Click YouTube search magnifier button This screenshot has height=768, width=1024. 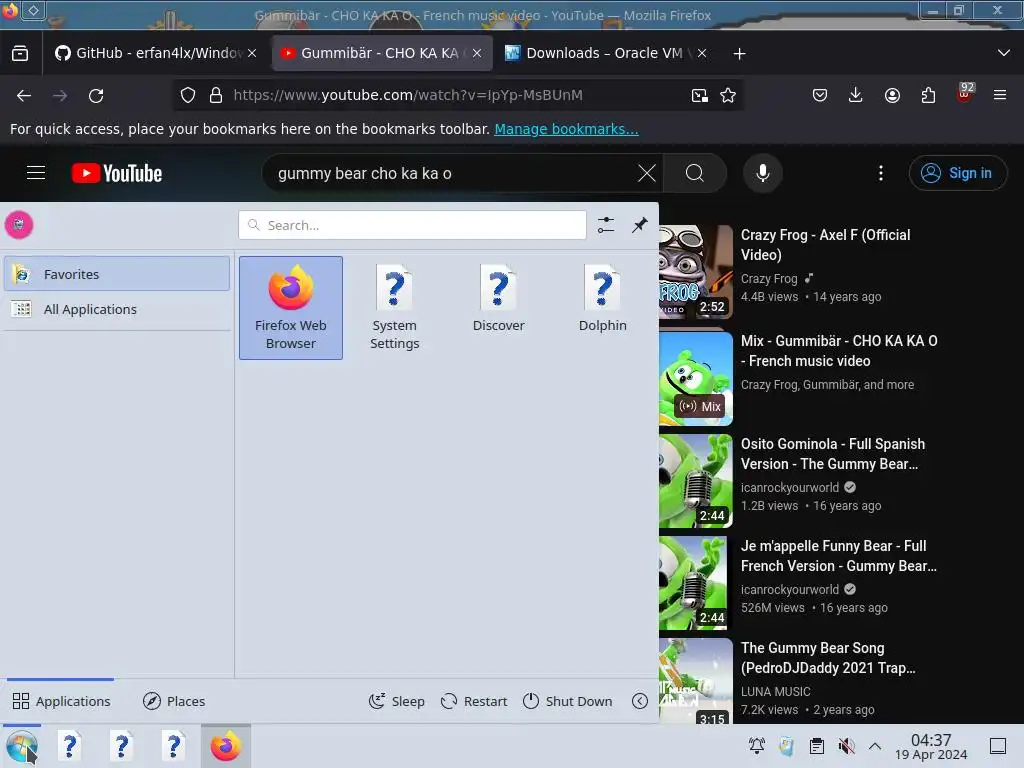pyautogui.click(x=695, y=173)
